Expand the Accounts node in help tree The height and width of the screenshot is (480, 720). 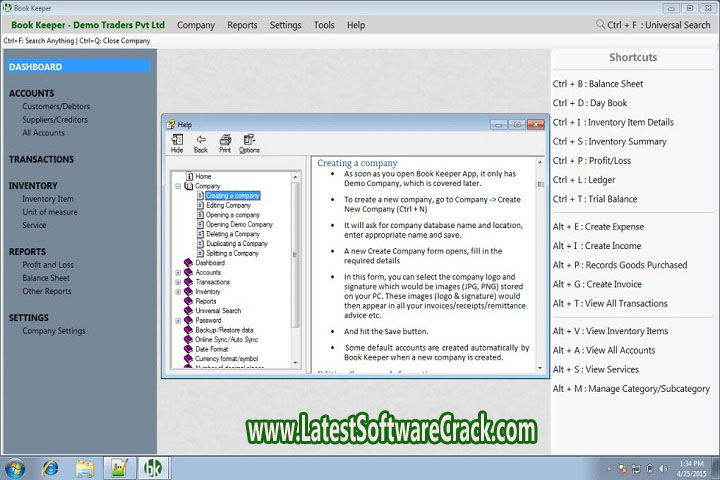[x=178, y=272]
